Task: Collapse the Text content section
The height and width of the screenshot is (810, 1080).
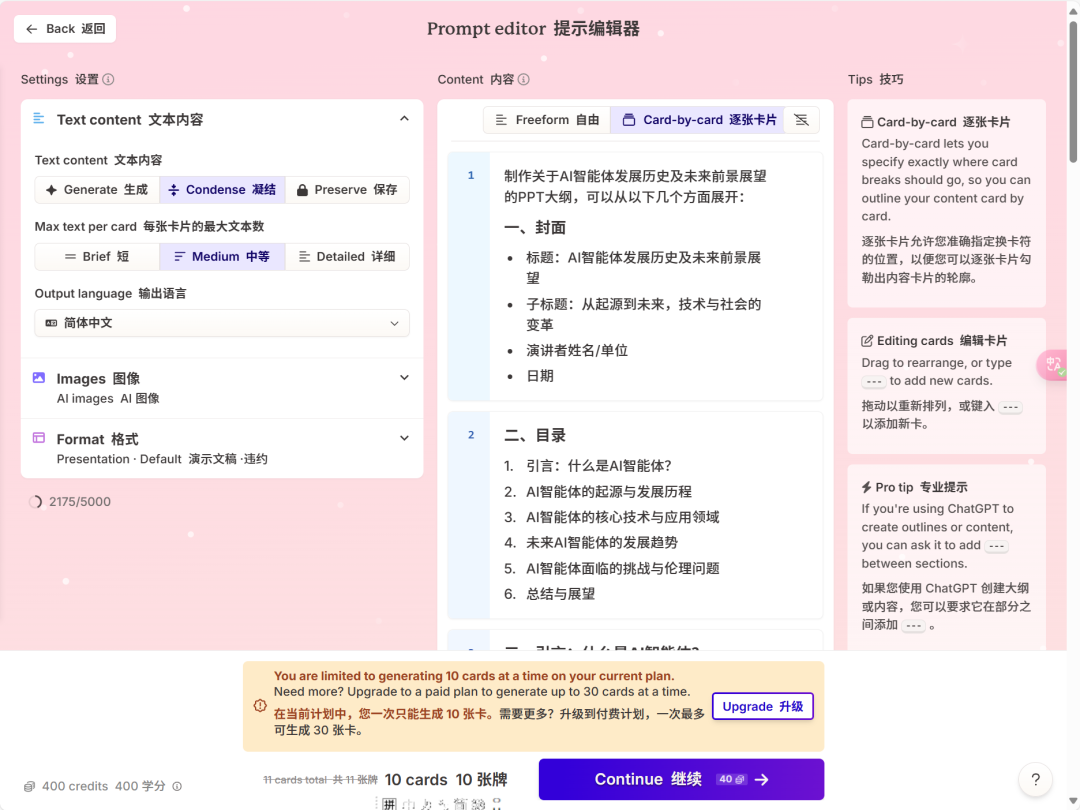Action: click(x=404, y=119)
